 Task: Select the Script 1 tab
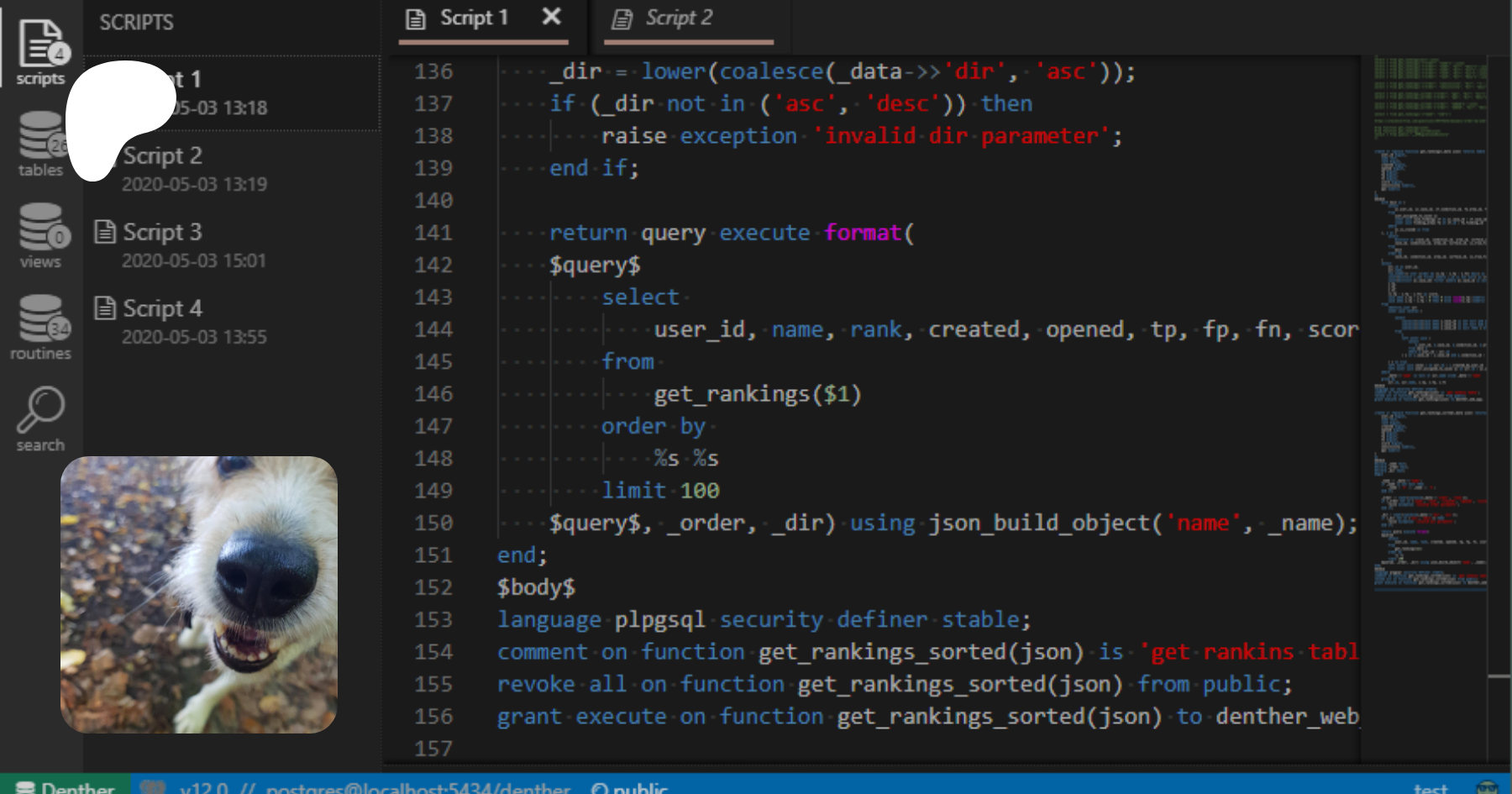click(x=474, y=18)
